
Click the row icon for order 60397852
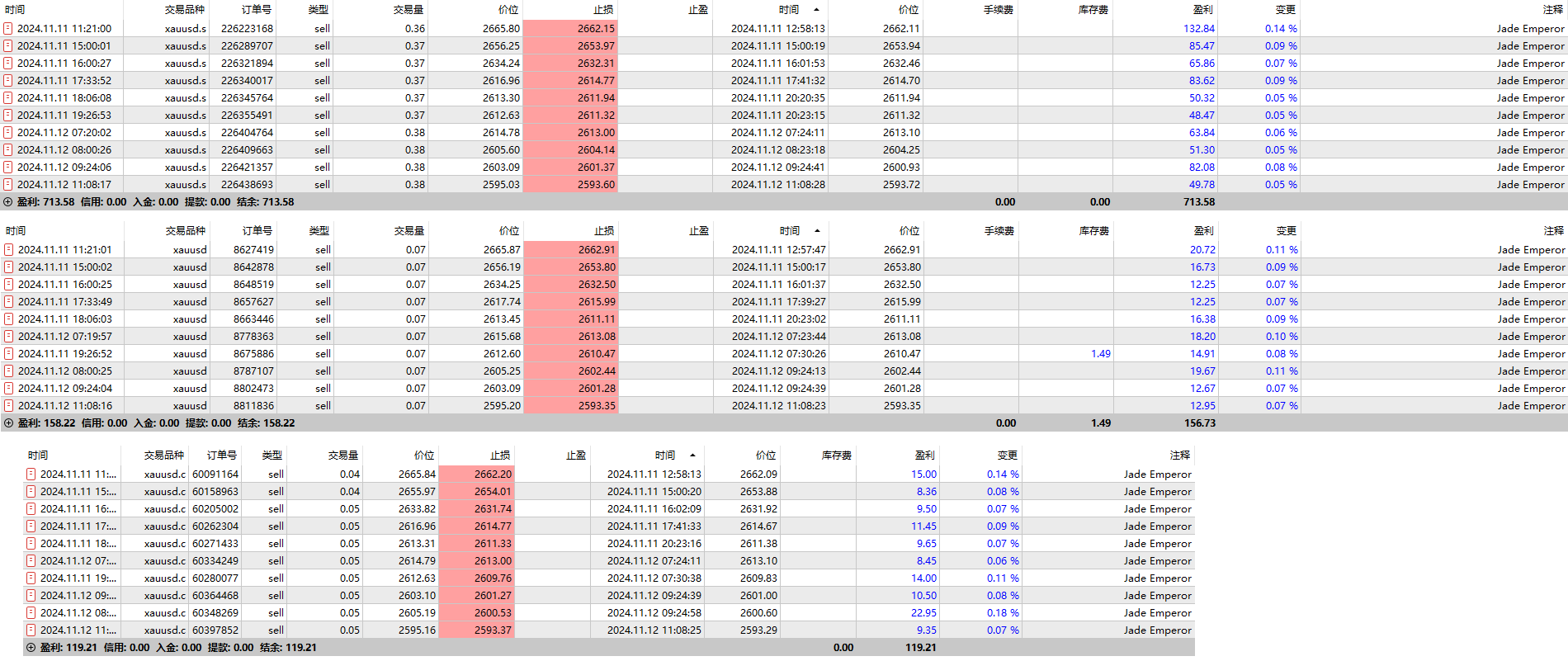pyautogui.click(x=31, y=630)
